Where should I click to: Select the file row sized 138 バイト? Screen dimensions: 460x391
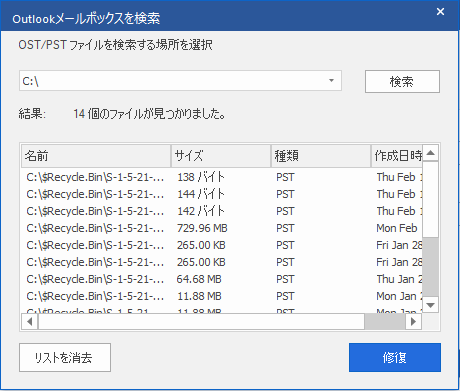(x=223, y=177)
